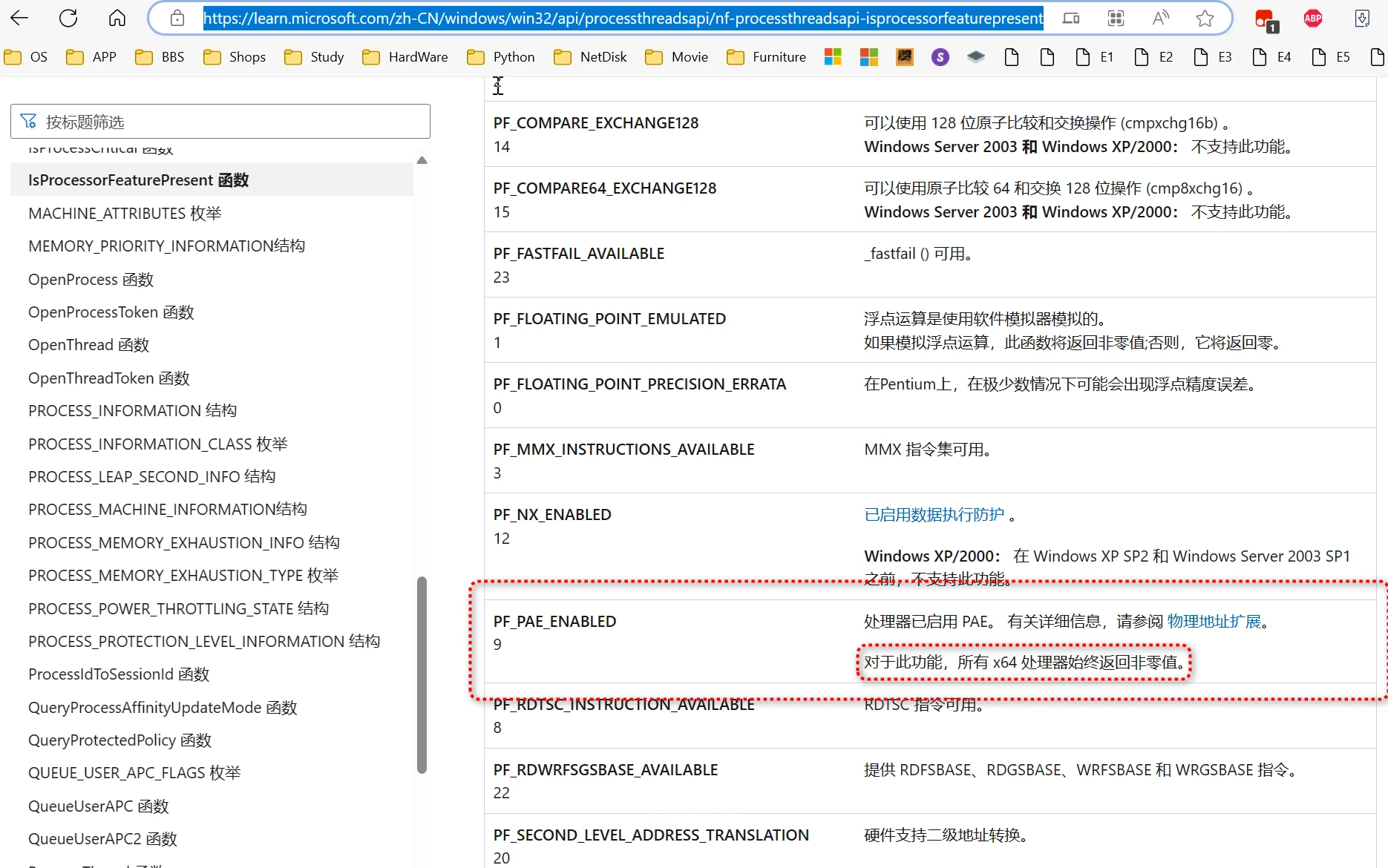The image size is (1388, 868).
Task: Follow the 已启用数据执行防护 link
Action: coord(934,514)
